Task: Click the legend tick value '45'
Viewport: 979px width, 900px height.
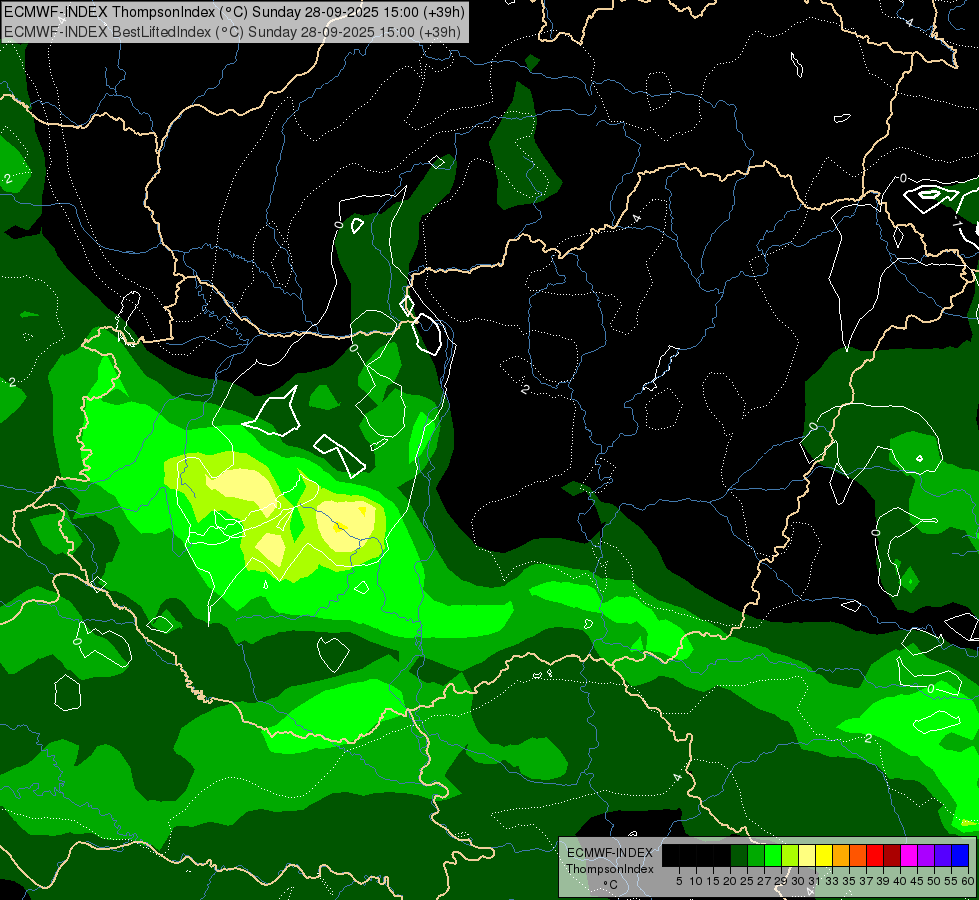Action: 917,881
